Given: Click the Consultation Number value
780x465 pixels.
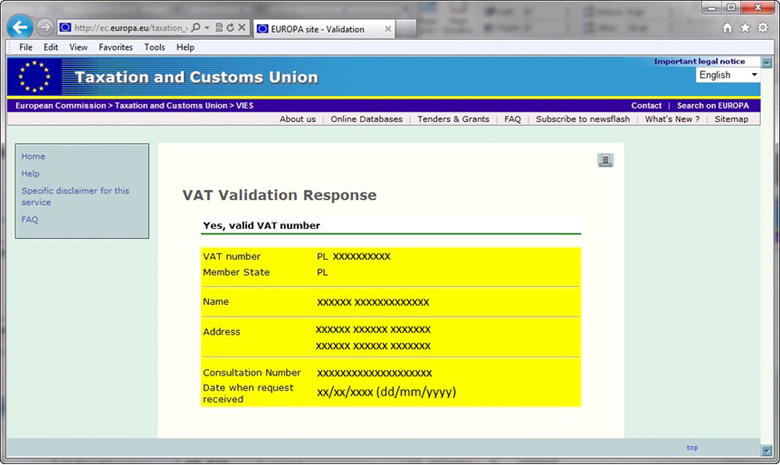Looking at the screenshot, I should coord(375,373).
